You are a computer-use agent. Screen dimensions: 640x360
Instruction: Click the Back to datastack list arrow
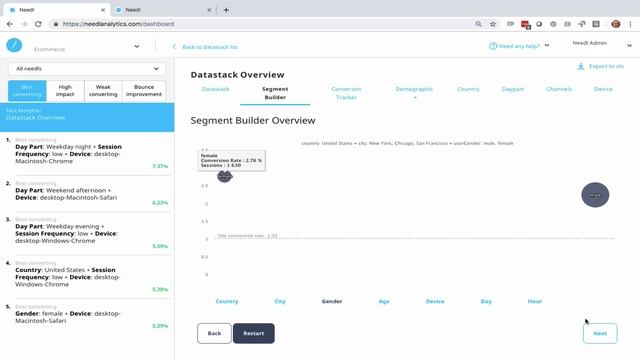coord(174,47)
